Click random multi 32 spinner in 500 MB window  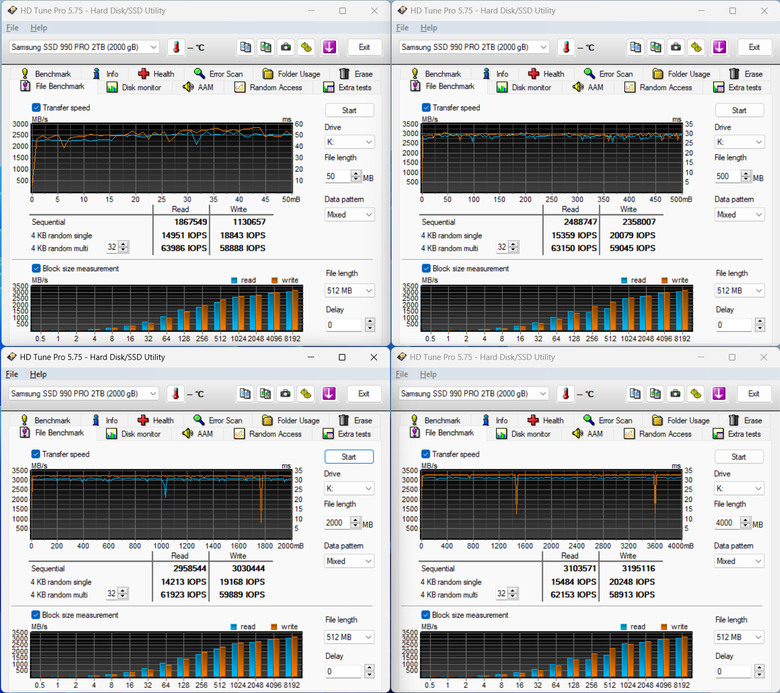[x=514, y=247]
